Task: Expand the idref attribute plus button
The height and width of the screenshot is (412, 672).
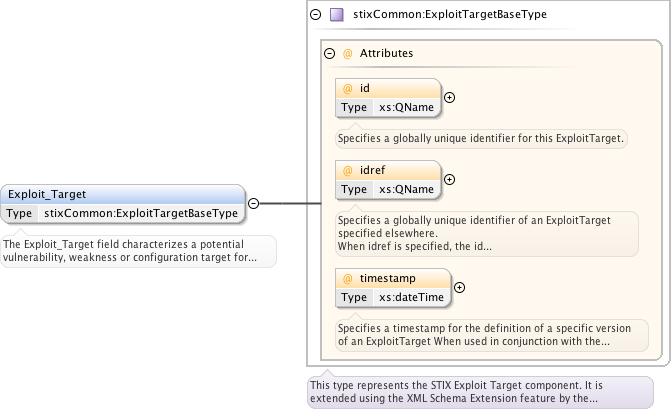Action: pos(449,180)
